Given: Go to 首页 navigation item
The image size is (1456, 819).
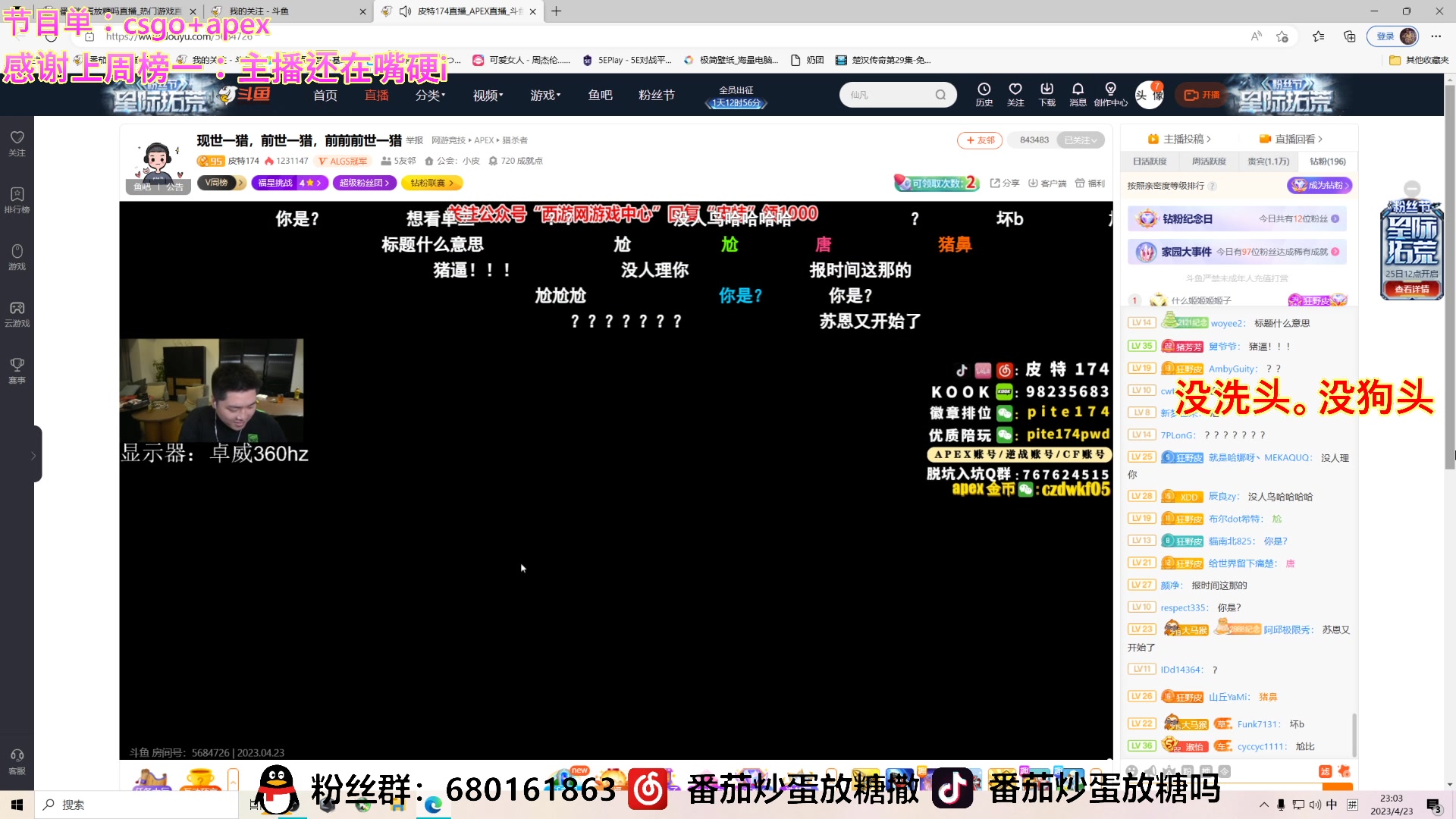Looking at the screenshot, I should click(x=325, y=95).
